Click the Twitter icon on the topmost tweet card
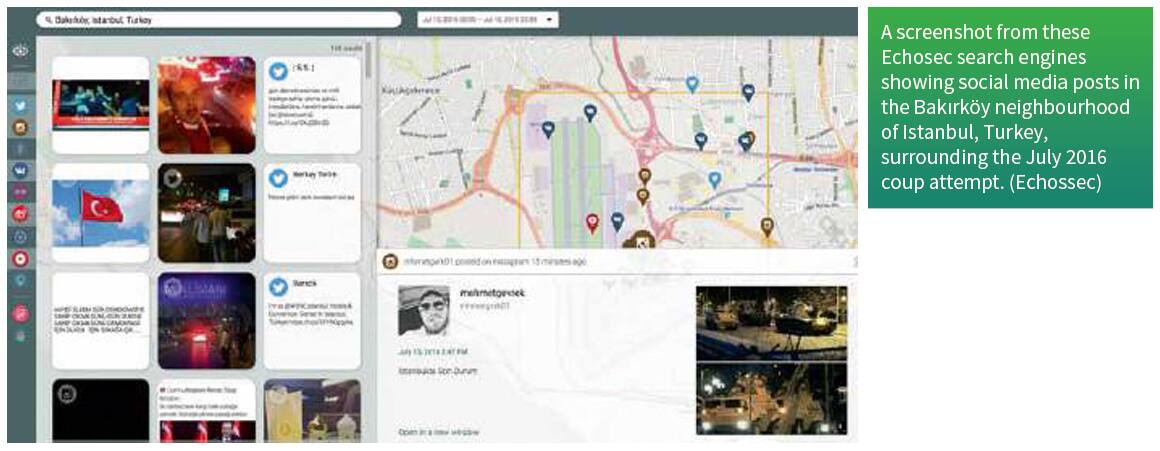The width and height of the screenshot is (1160, 451). 278,71
